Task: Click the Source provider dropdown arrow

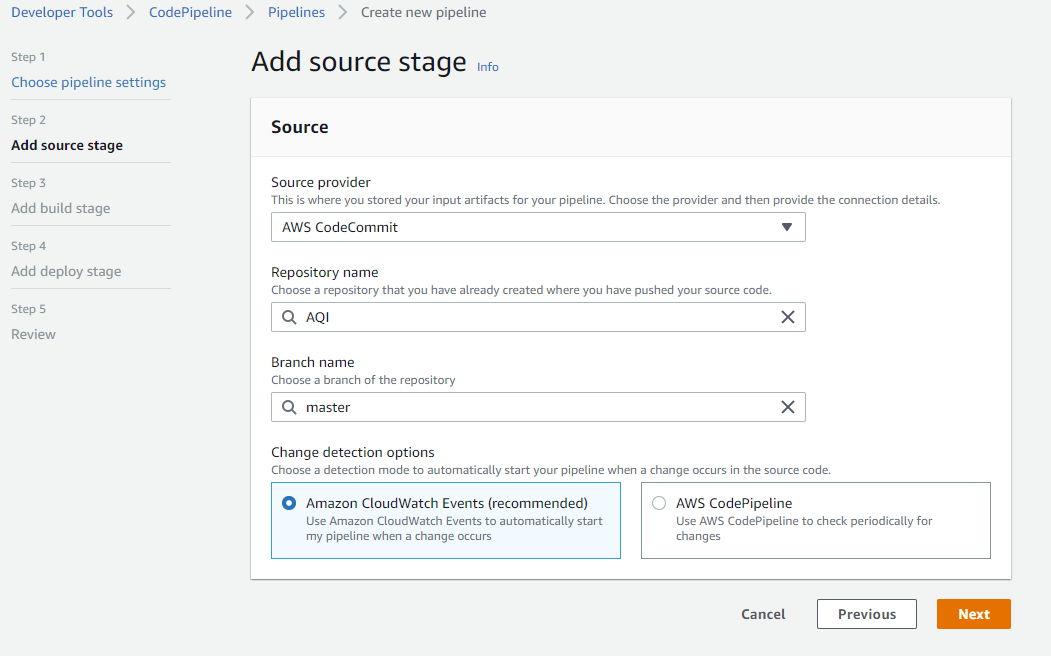Action: (x=787, y=227)
